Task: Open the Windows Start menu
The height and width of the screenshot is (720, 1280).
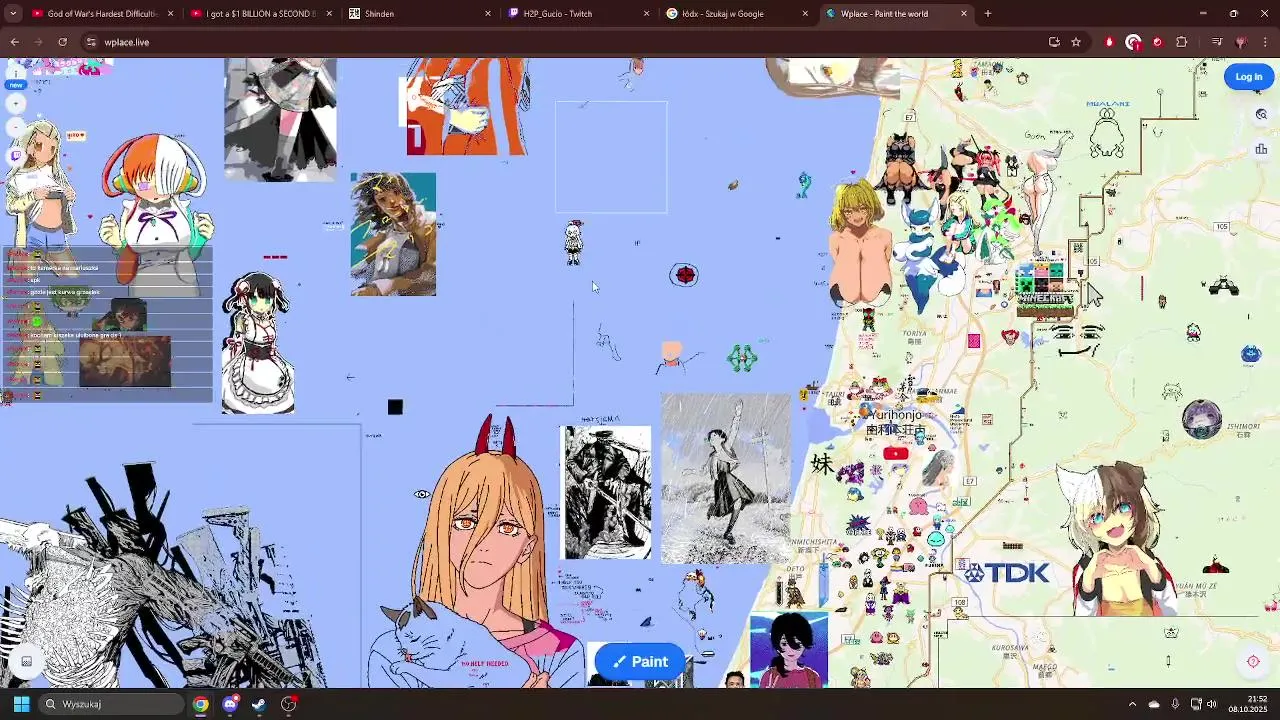Action: pyautogui.click(x=21, y=704)
